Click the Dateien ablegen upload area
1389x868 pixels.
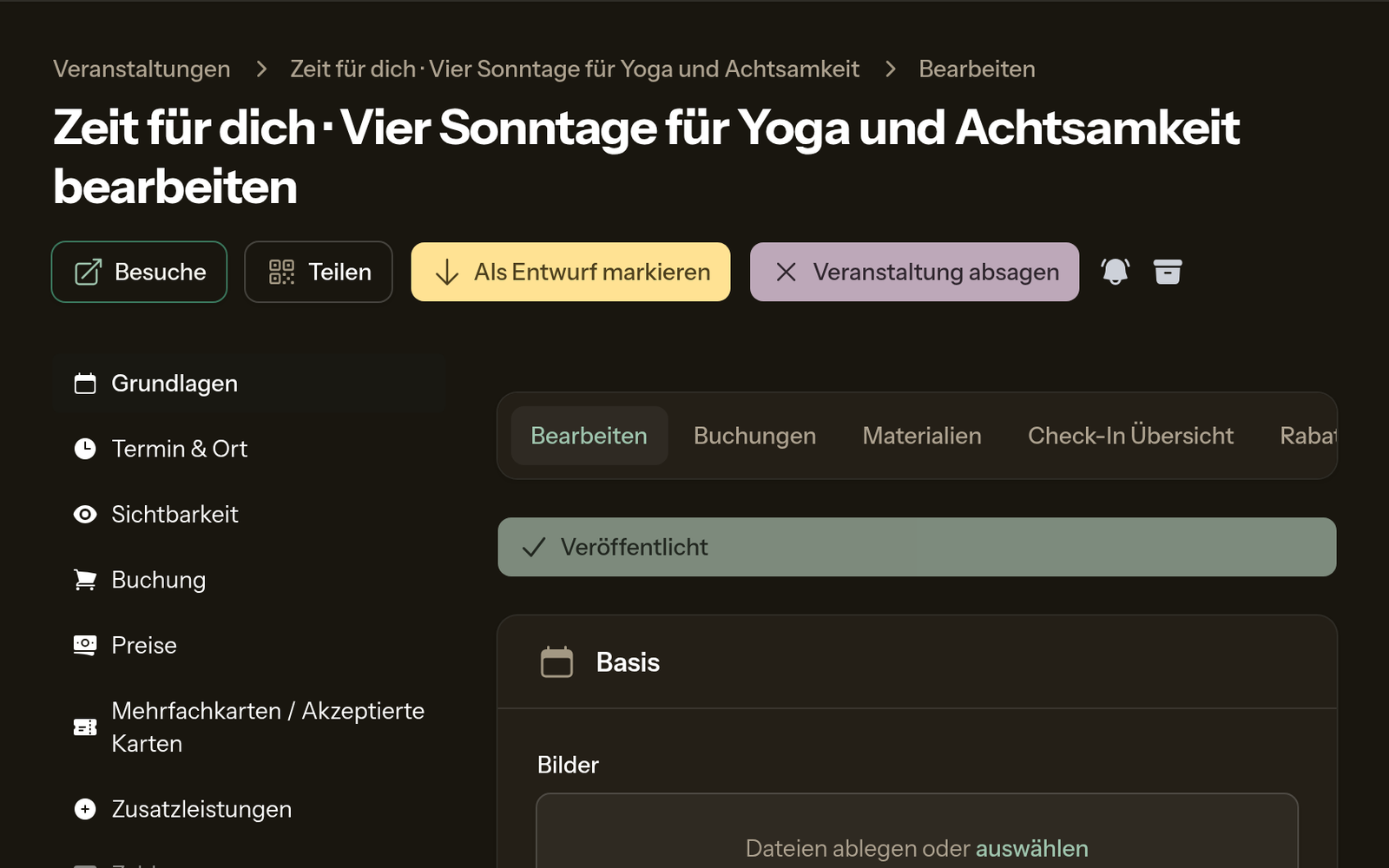(x=917, y=831)
